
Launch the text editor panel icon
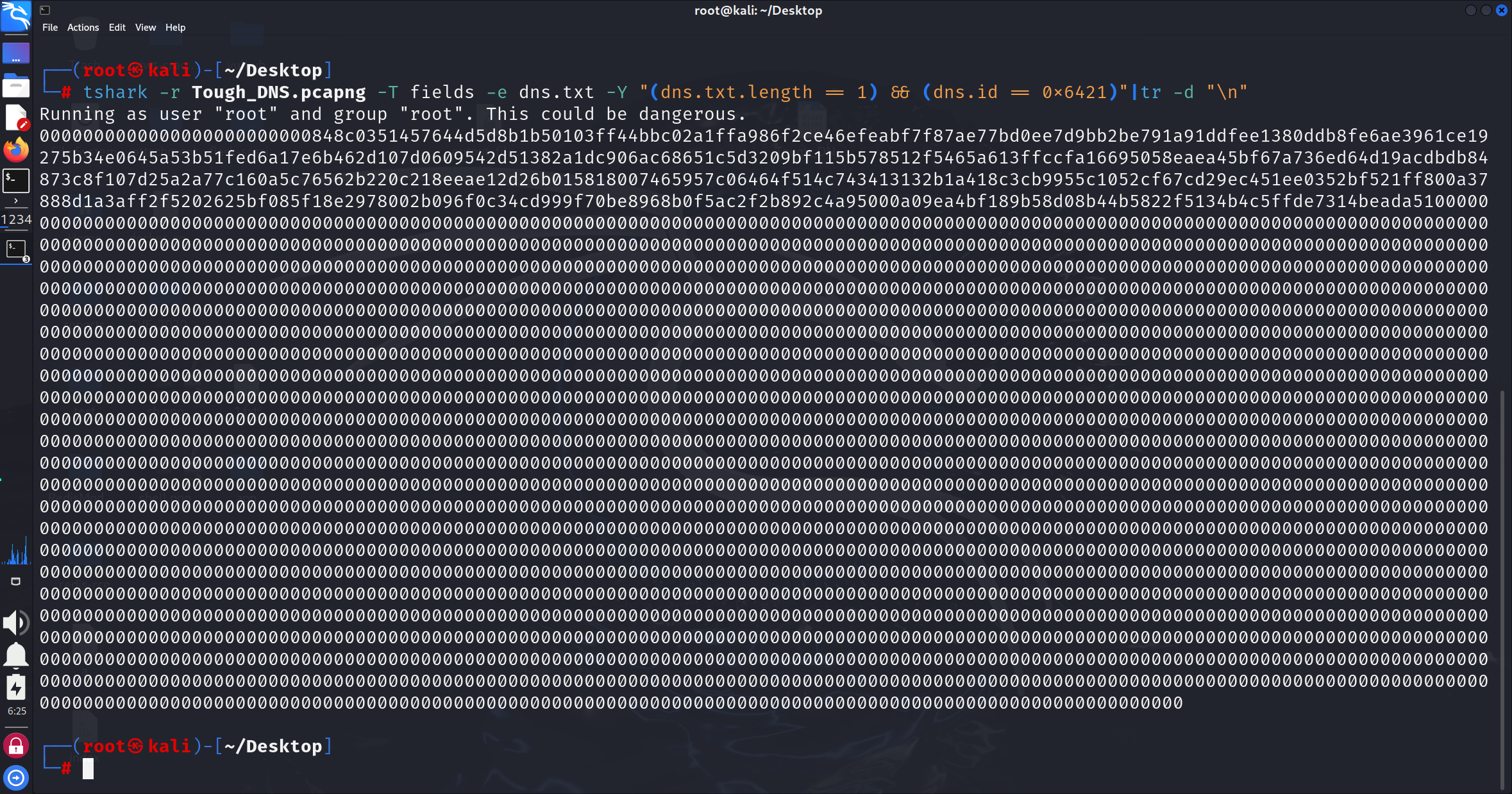click(15, 117)
